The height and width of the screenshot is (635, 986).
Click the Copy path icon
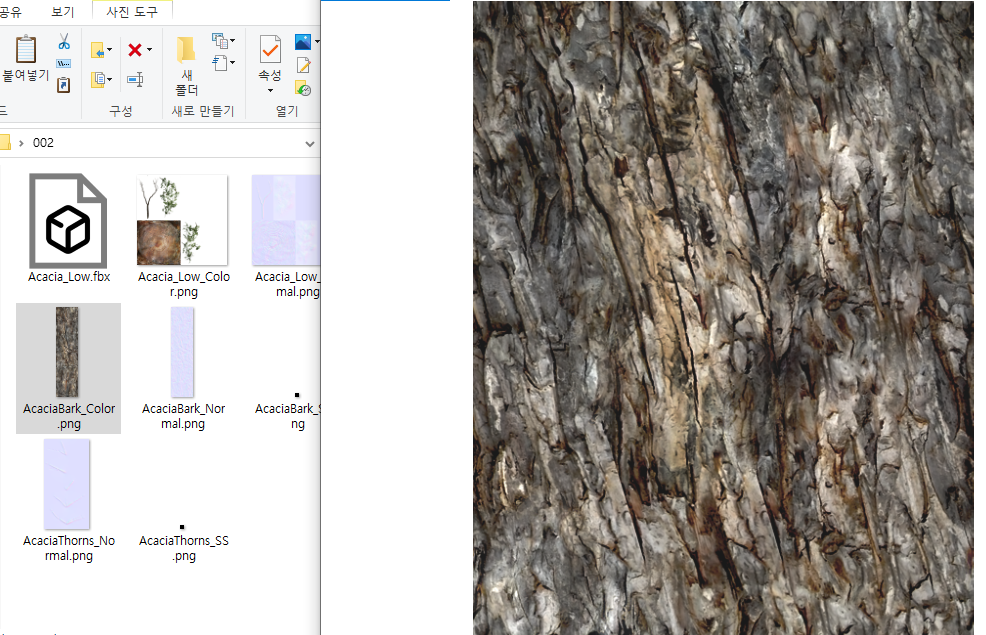point(64,64)
